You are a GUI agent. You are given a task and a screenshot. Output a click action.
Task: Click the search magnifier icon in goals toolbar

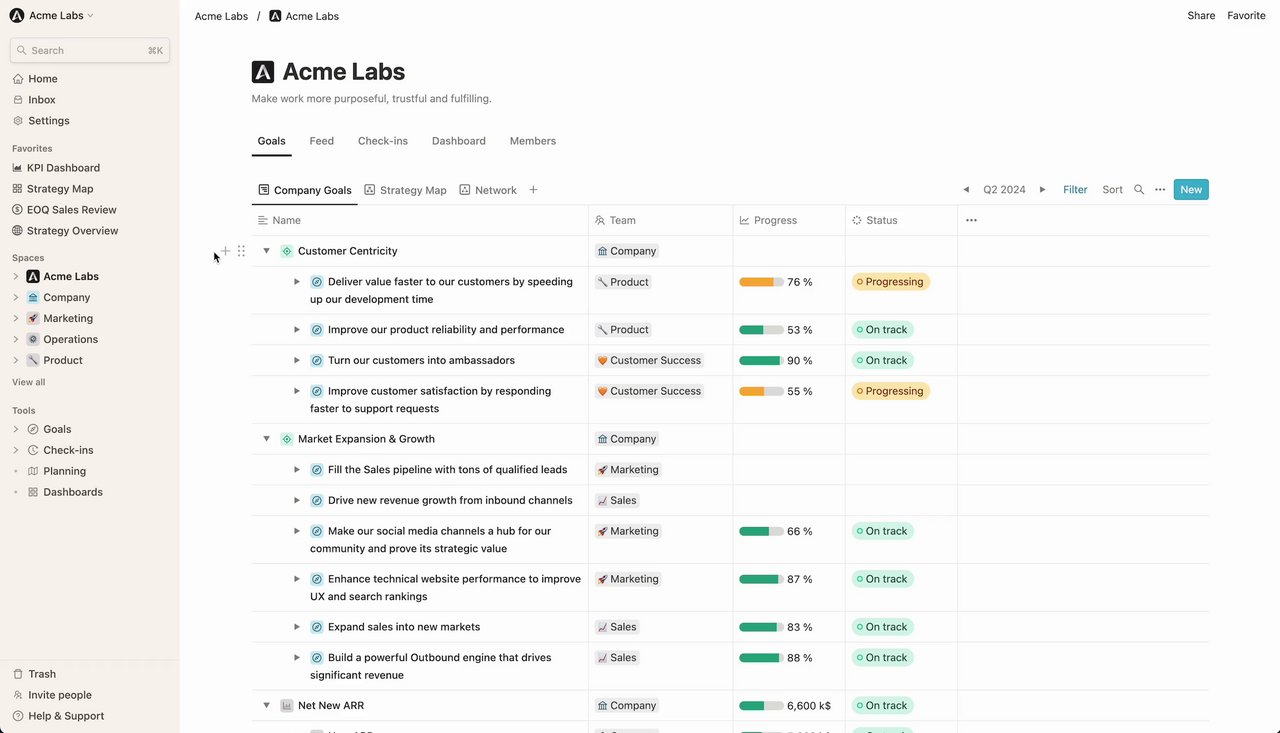pos(1138,190)
